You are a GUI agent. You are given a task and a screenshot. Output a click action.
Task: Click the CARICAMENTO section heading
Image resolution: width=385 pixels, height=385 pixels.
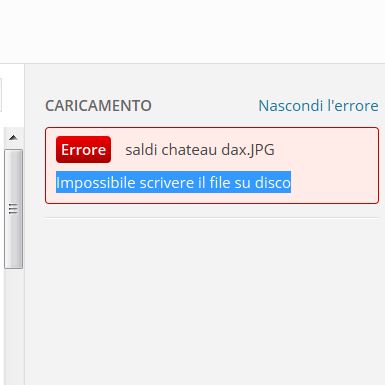(98, 106)
